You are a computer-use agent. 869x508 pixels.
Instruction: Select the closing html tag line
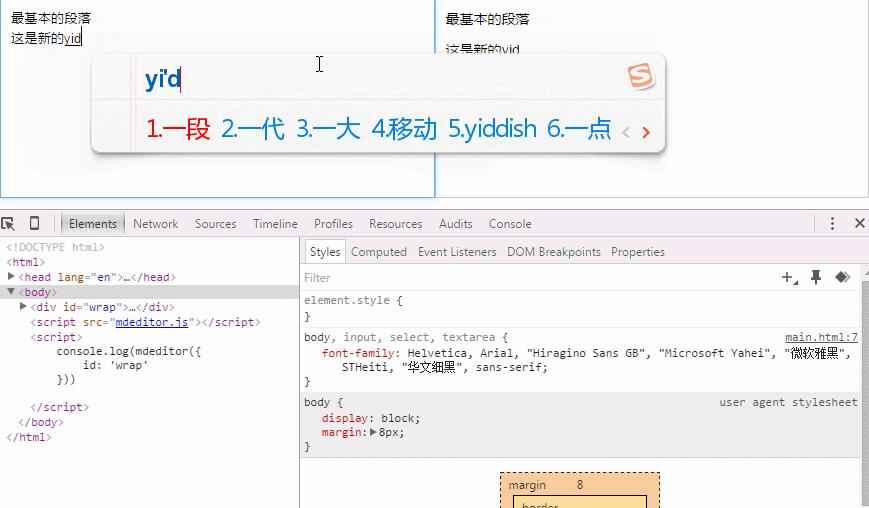[29, 437]
